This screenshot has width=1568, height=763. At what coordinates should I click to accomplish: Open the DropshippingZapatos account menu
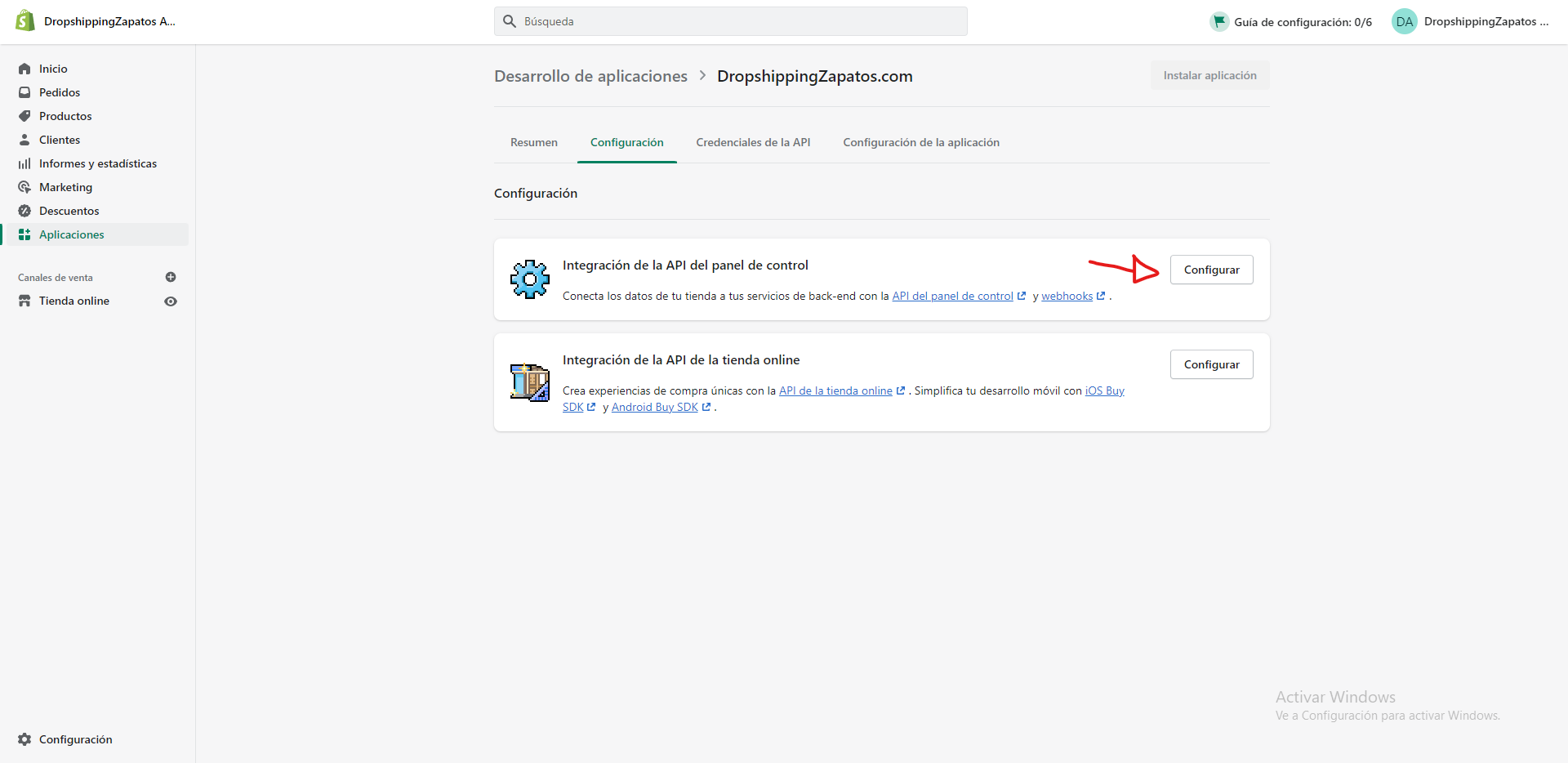[1470, 21]
